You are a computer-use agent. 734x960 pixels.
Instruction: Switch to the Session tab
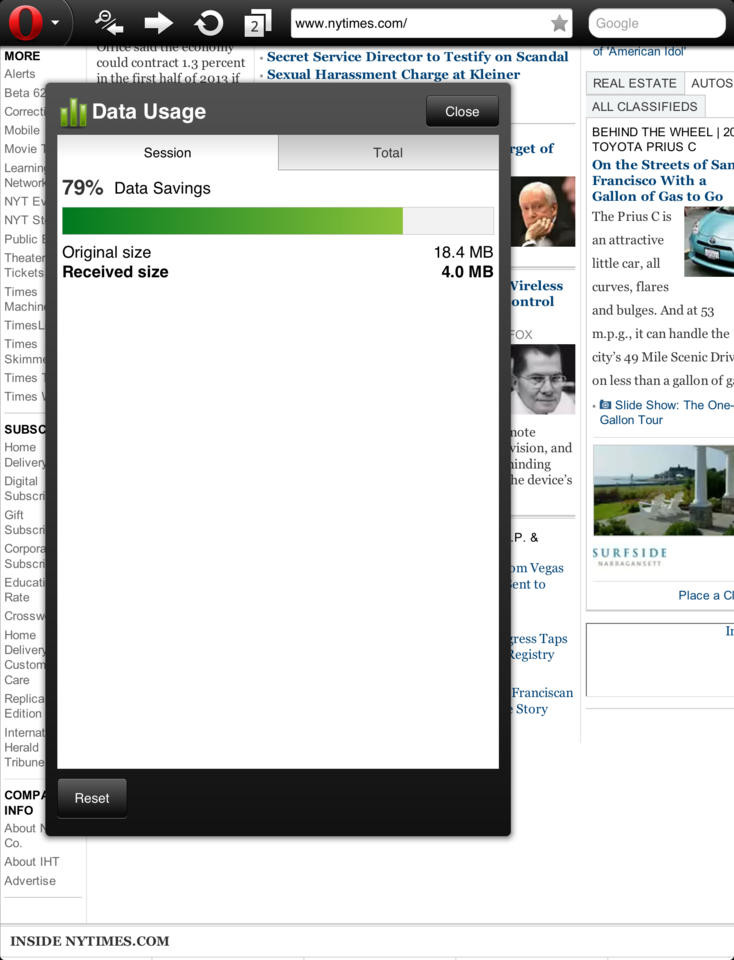(167, 152)
